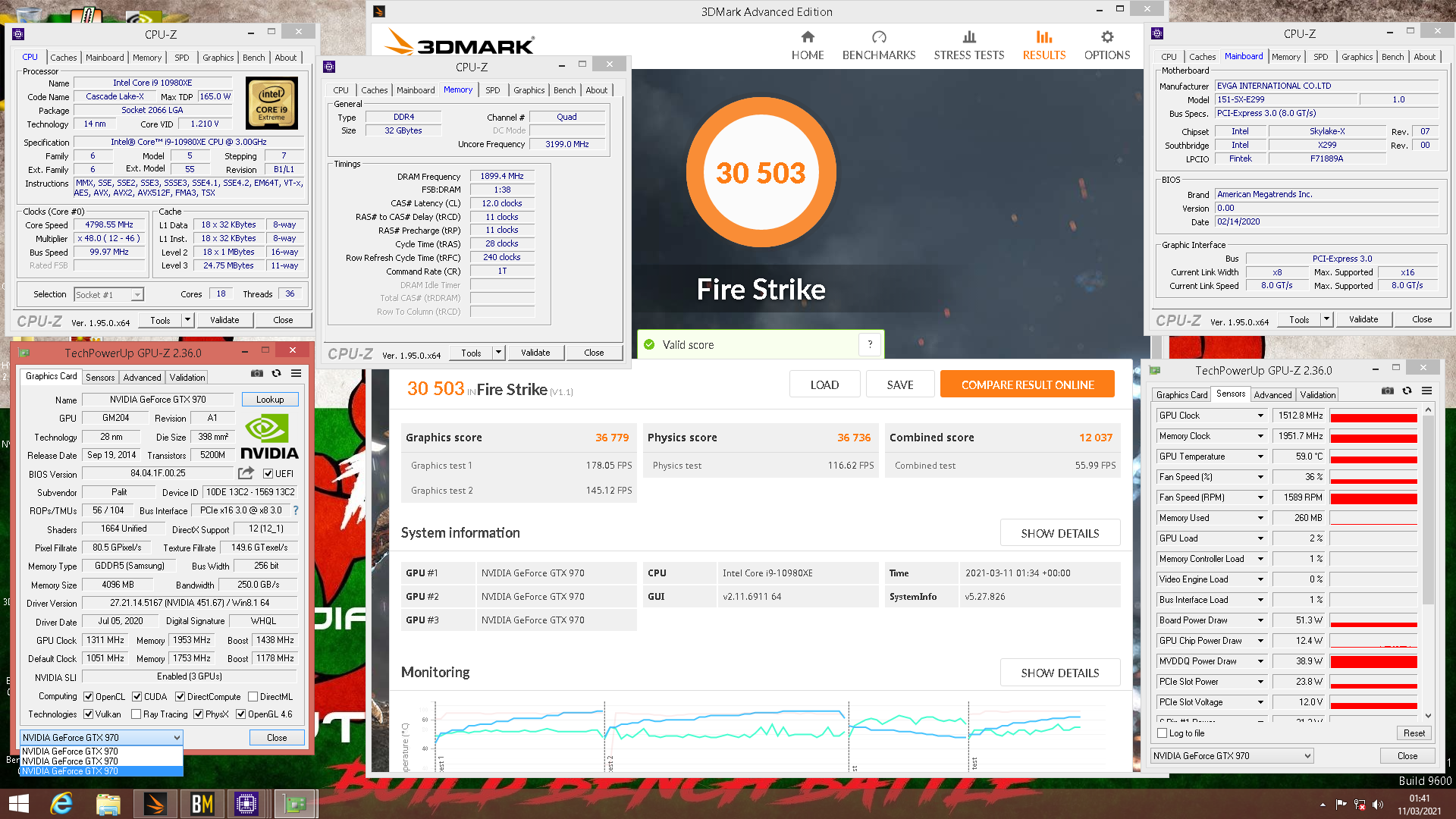This screenshot has width=1456, height=819.
Task: Switch to GPU-Z taskbar icon
Action: tap(294, 804)
